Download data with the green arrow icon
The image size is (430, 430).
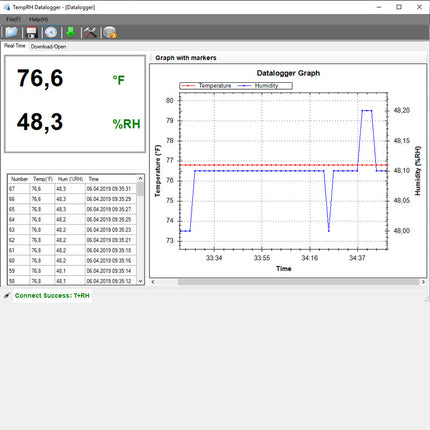click(x=71, y=33)
